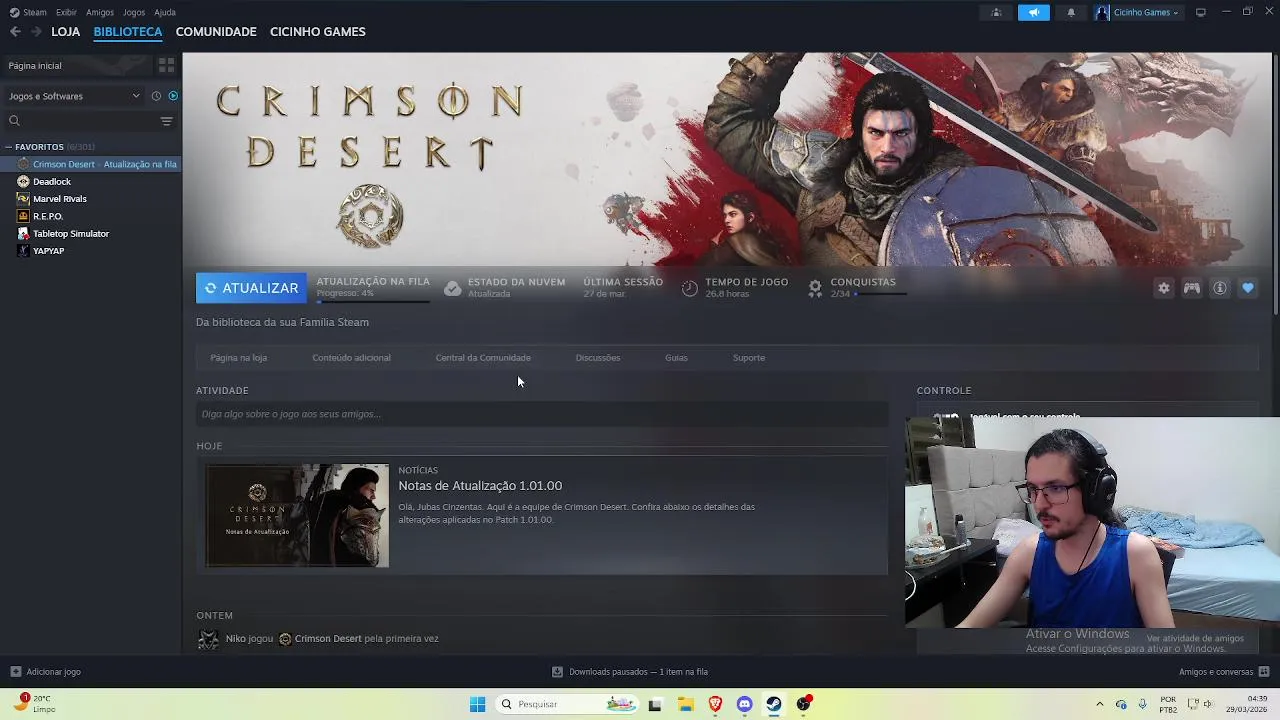Screen dimensions: 1280x720
Task: Click the Página inicial button
Action: point(78,65)
